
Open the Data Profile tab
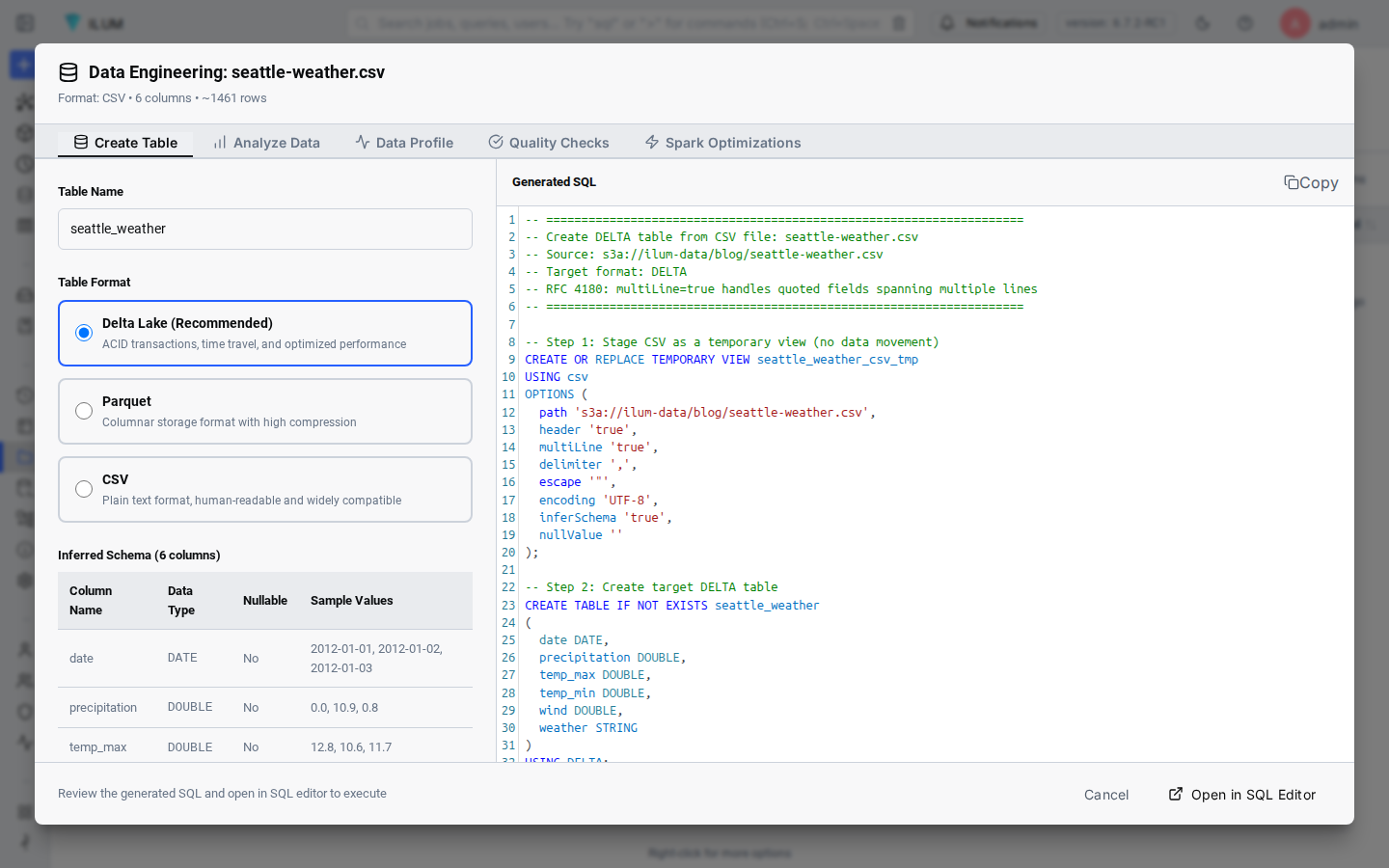pos(404,143)
